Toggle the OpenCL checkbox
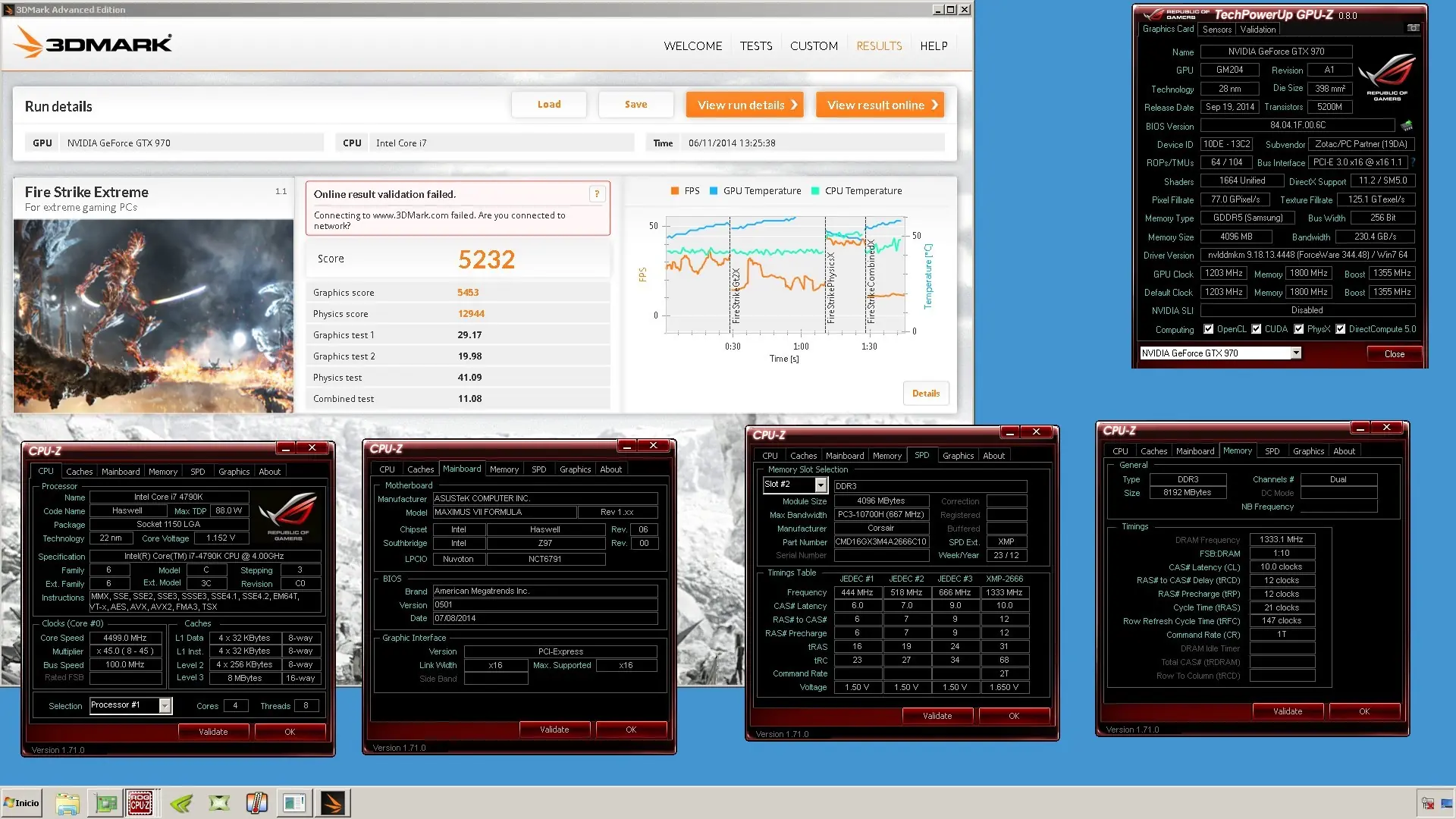 [x=1209, y=329]
